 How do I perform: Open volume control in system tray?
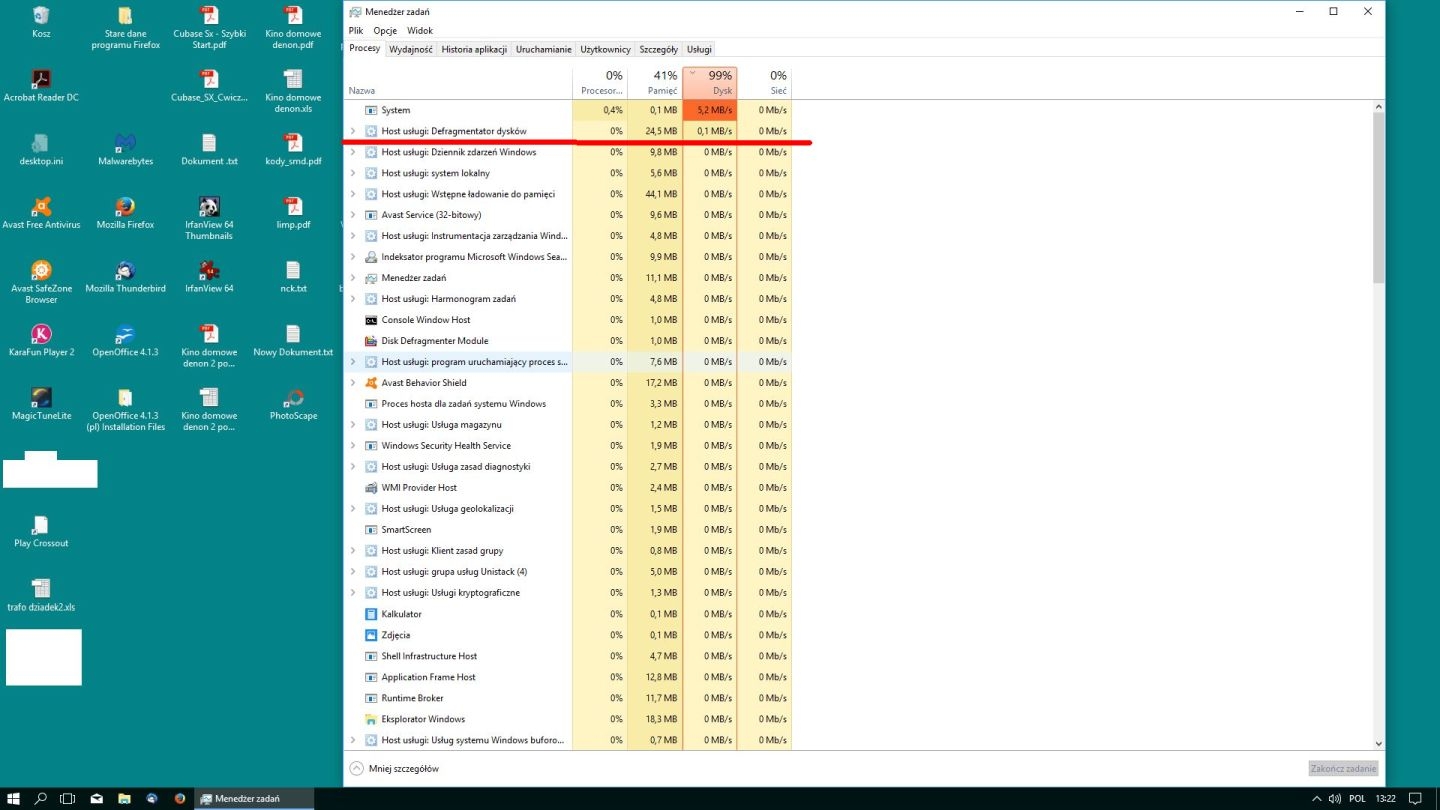point(1334,798)
